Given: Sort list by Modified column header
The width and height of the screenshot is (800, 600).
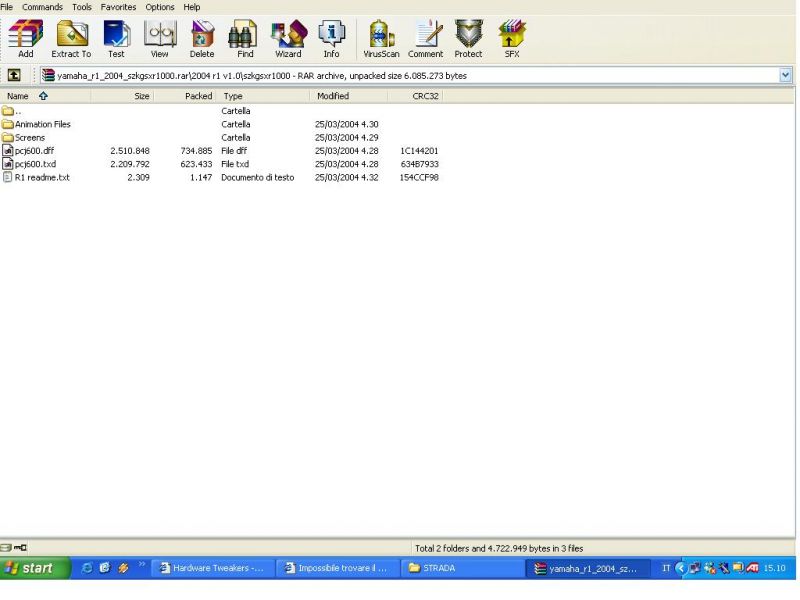Looking at the screenshot, I should [348, 96].
